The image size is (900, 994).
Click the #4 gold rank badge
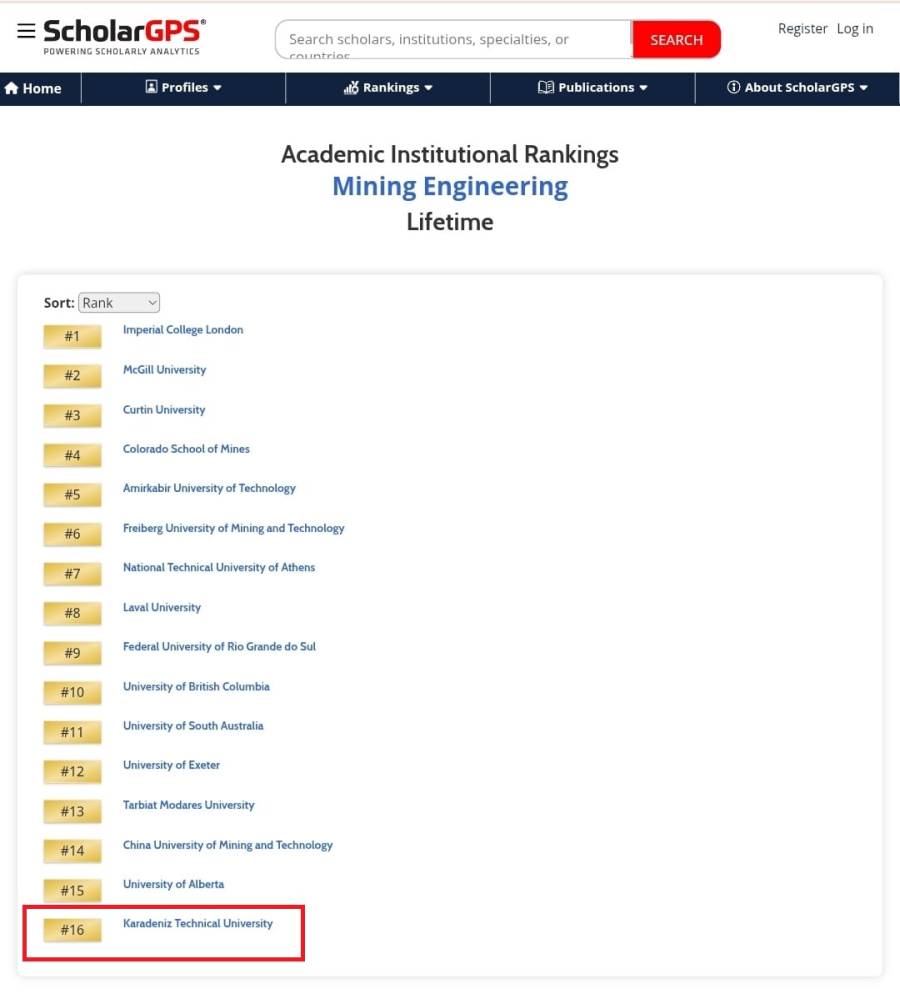(72, 455)
